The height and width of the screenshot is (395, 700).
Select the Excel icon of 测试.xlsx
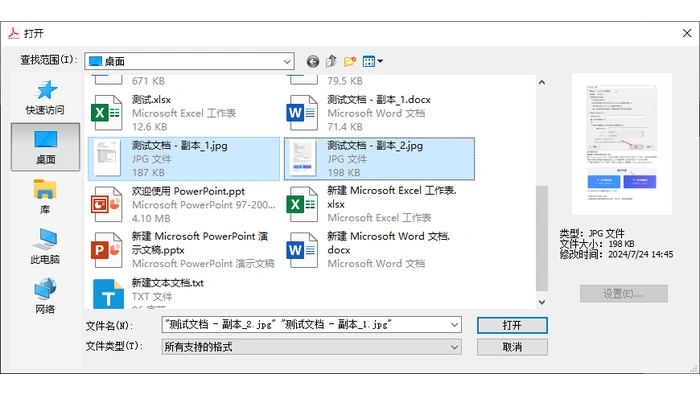106,113
